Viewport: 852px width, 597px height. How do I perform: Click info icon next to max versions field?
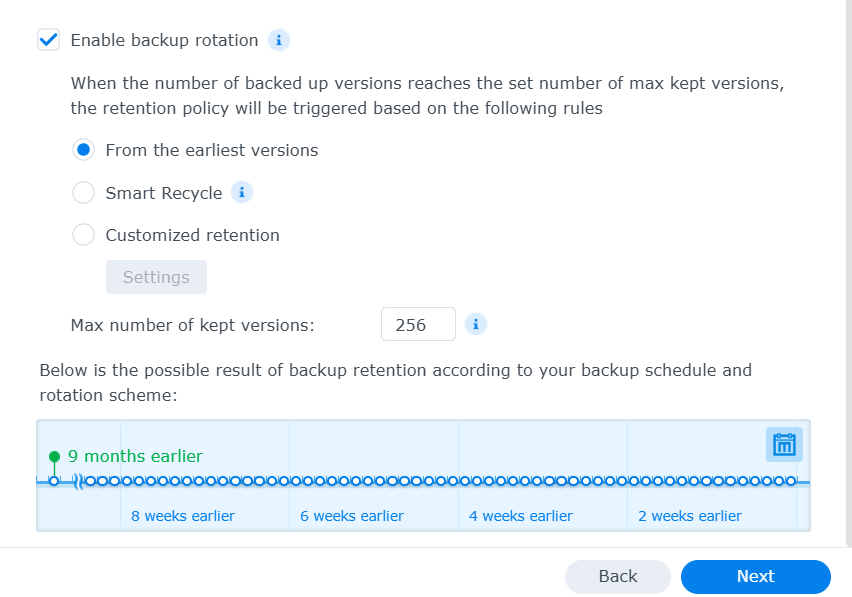477,324
